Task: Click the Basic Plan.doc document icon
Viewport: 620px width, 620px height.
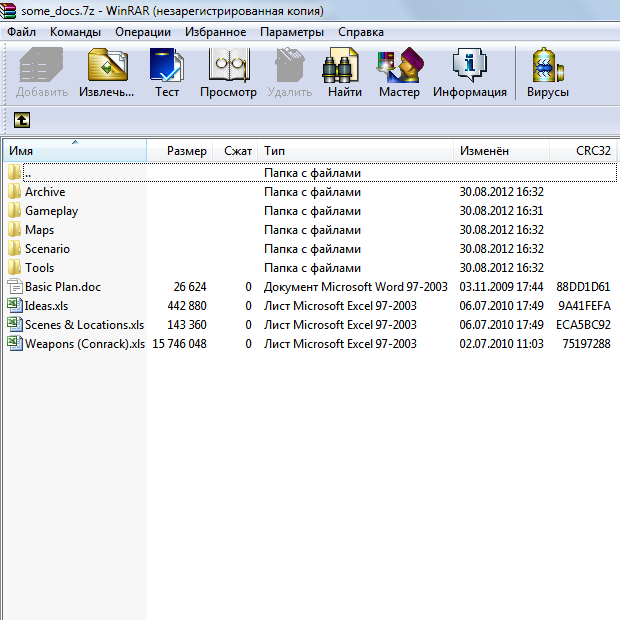Action: tap(15, 287)
